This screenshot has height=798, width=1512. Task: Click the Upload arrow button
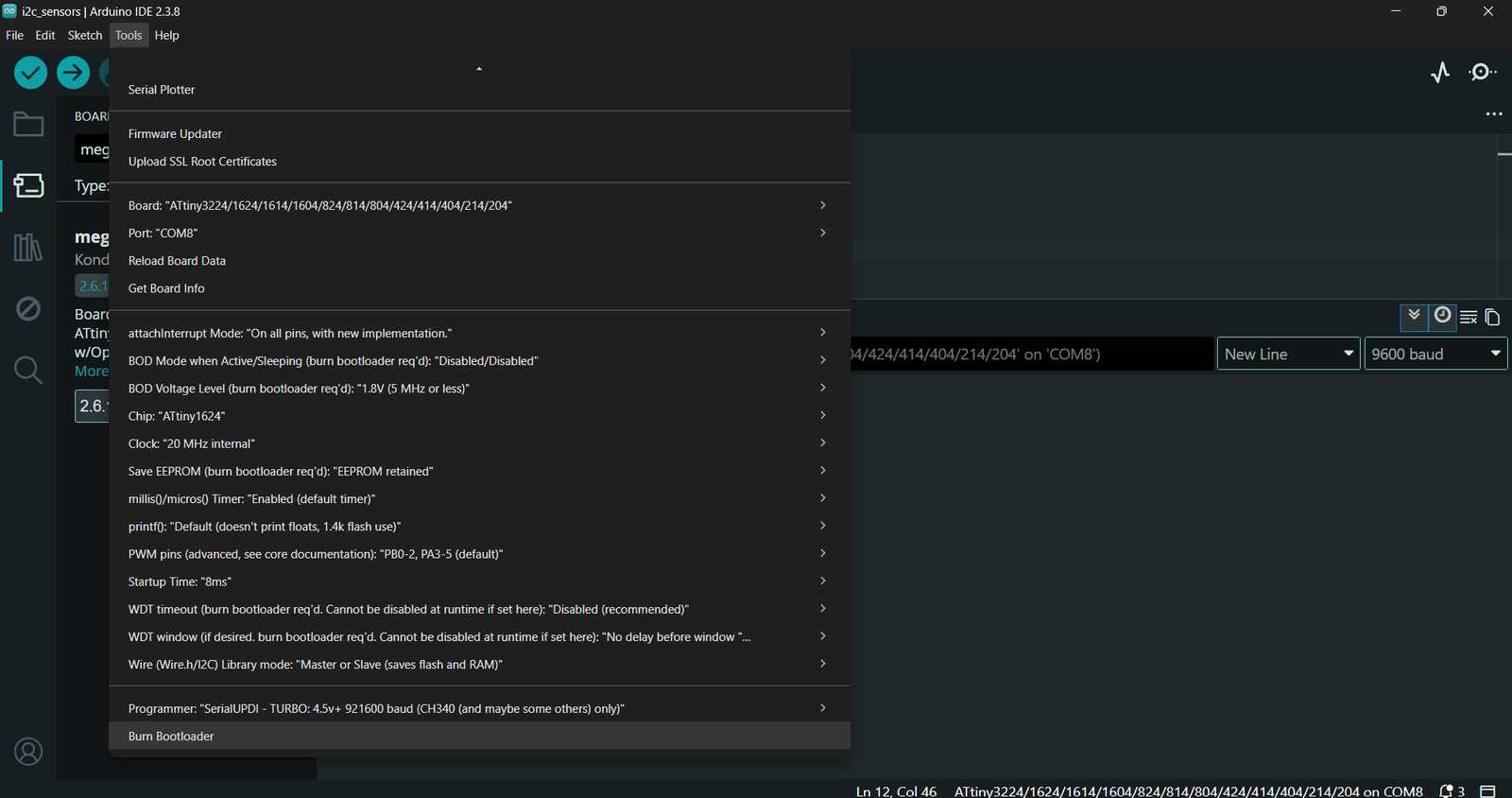(73, 73)
